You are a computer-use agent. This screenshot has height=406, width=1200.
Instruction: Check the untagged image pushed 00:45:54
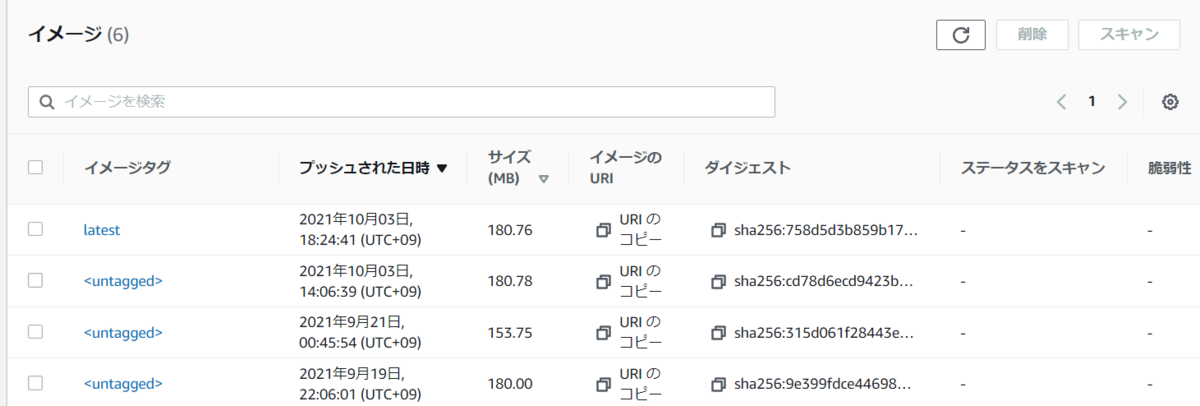pos(35,332)
